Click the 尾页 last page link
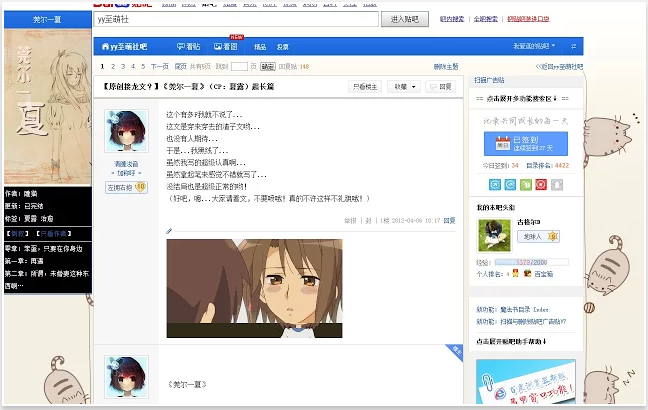This screenshot has width=648, height=410. pos(181,66)
